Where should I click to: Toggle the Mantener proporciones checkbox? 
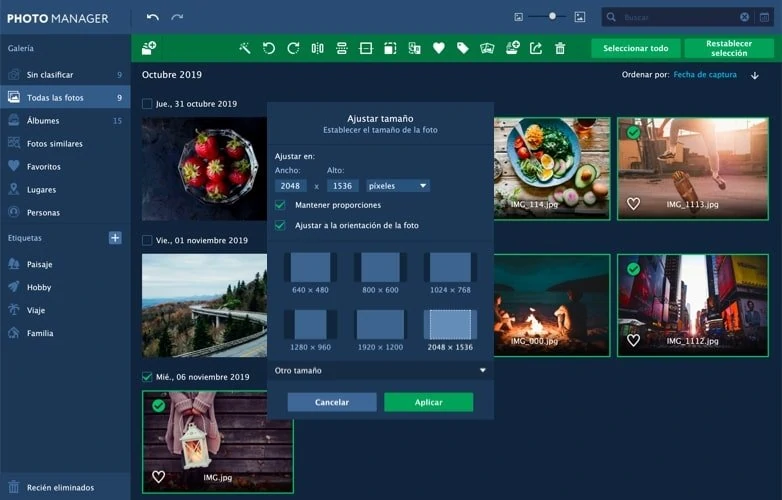[x=280, y=205]
